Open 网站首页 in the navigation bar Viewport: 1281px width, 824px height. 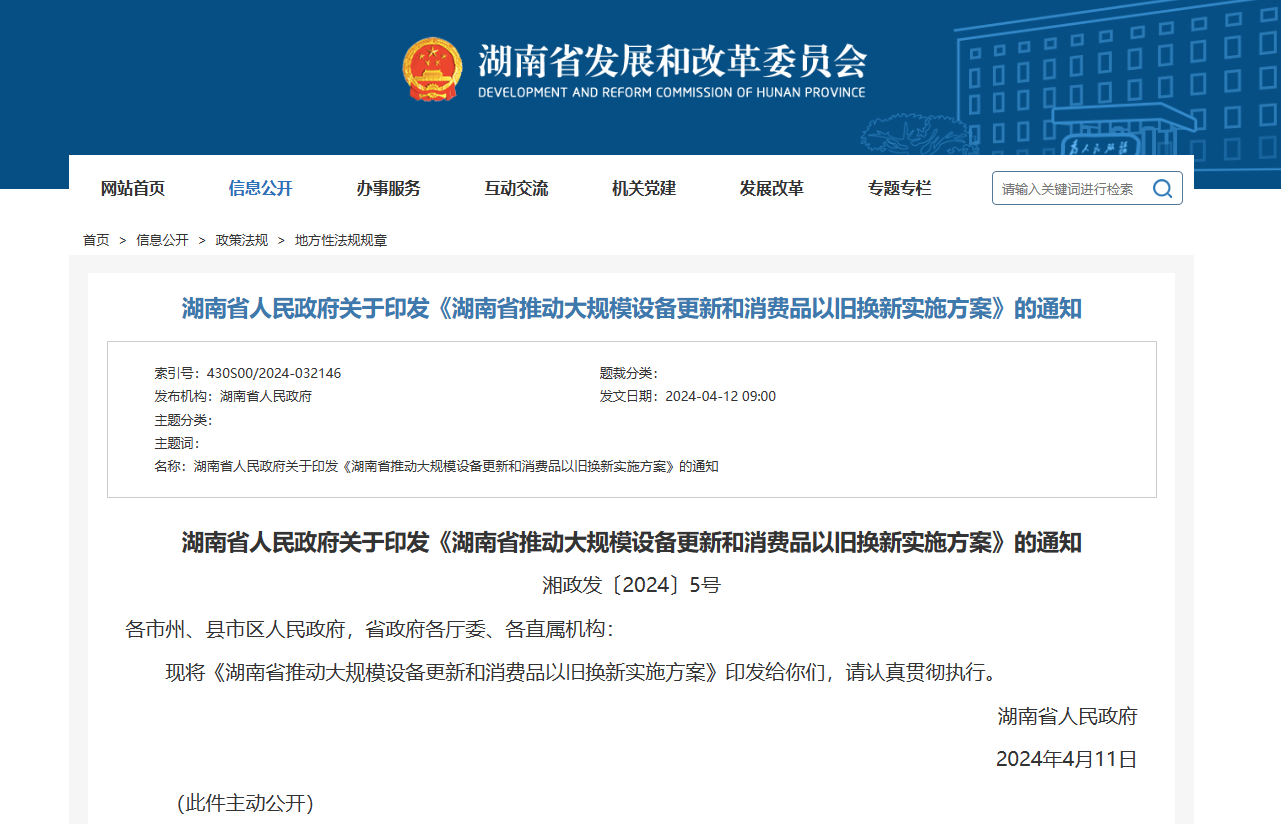tap(133, 188)
